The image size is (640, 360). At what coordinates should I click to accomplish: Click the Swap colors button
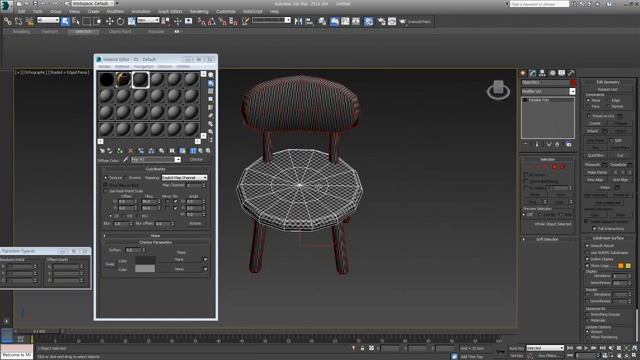pos(110,264)
